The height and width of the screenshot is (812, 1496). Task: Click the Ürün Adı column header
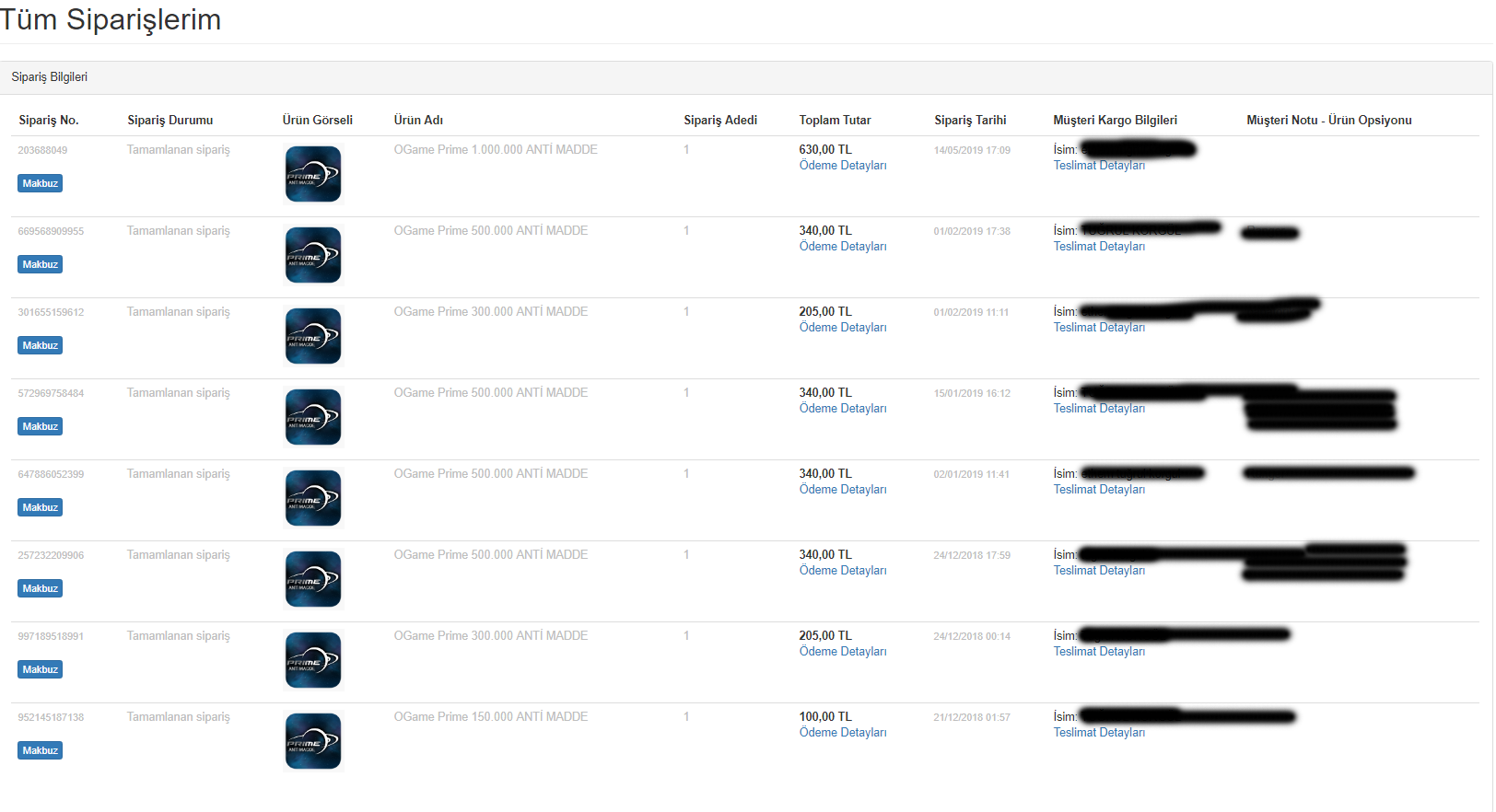pos(418,121)
